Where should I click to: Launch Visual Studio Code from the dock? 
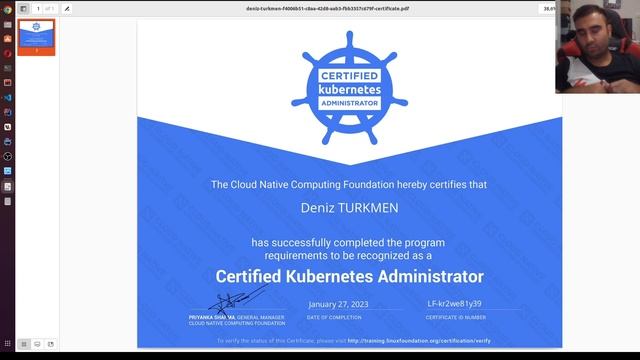tap(7, 98)
